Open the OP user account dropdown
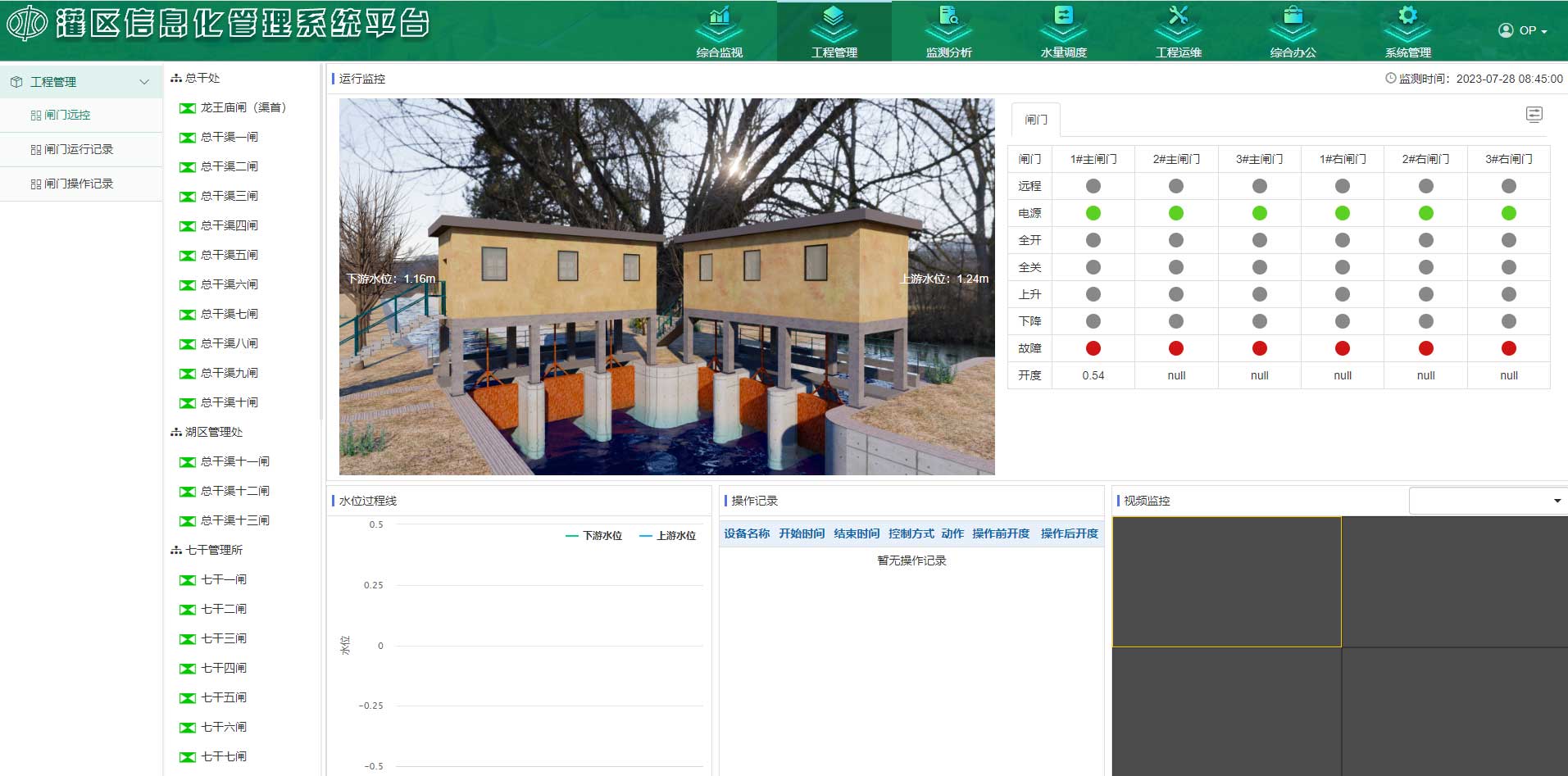The width and height of the screenshot is (1568, 776). 1522,30
